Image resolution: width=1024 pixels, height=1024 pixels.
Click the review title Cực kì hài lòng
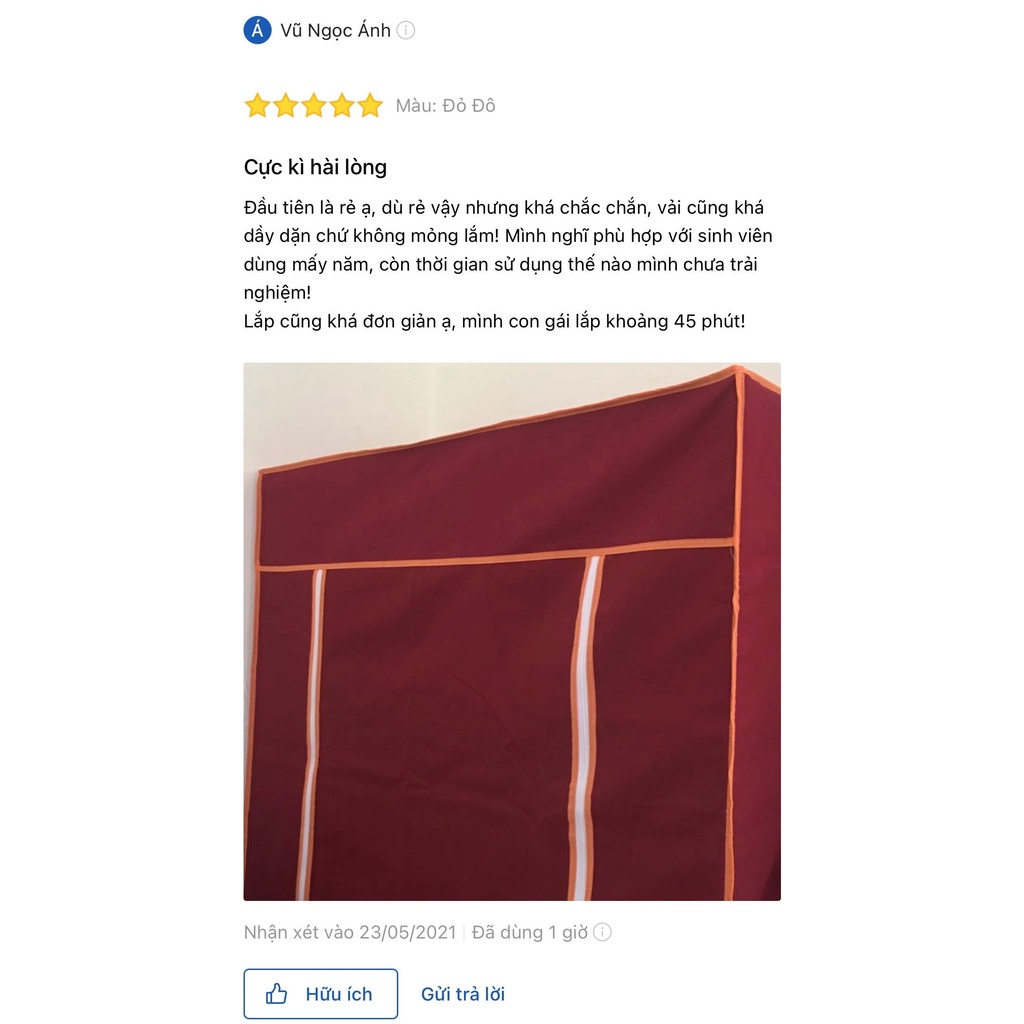[315, 167]
